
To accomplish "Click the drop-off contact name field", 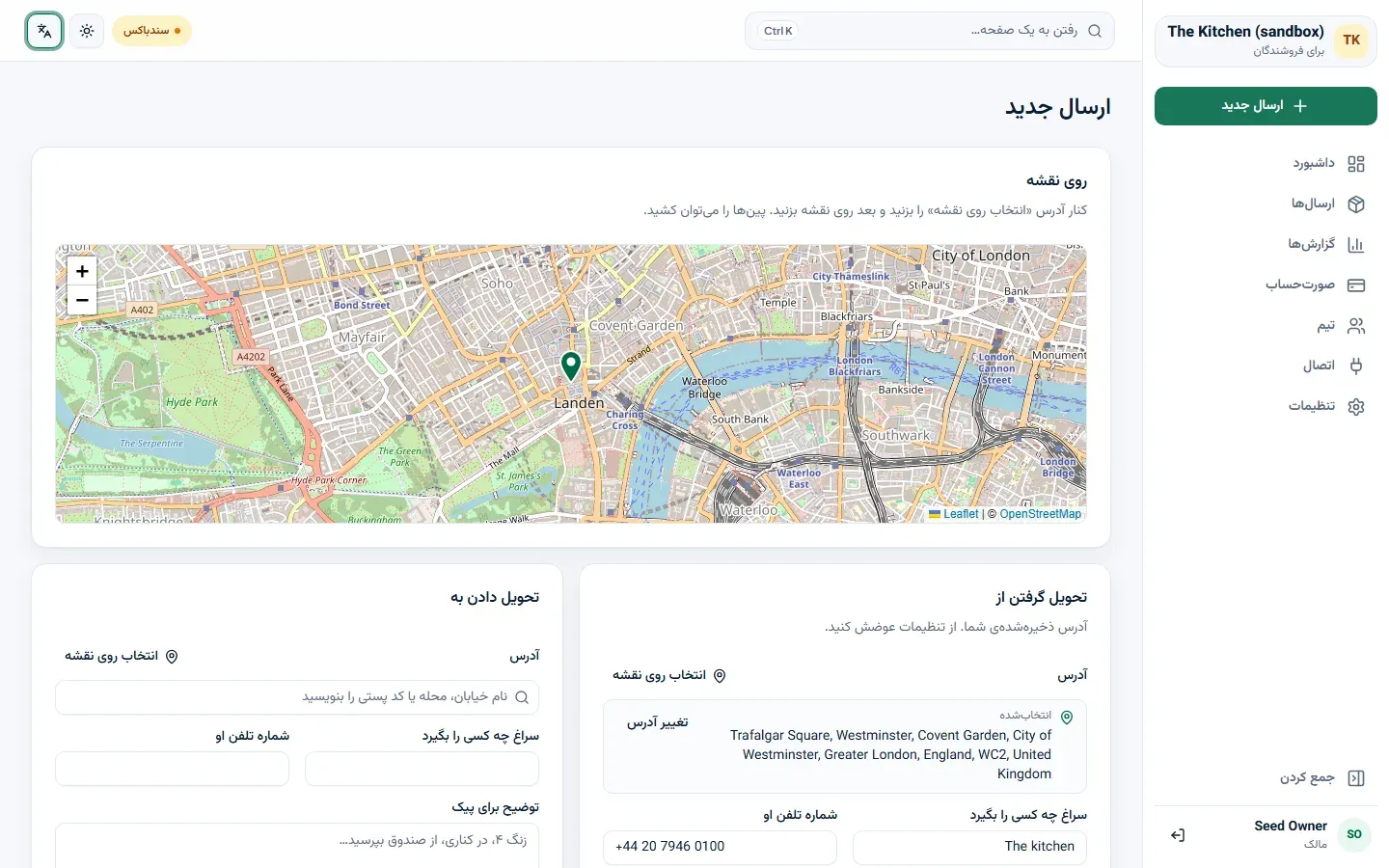I will pyautogui.click(x=422, y=769).
